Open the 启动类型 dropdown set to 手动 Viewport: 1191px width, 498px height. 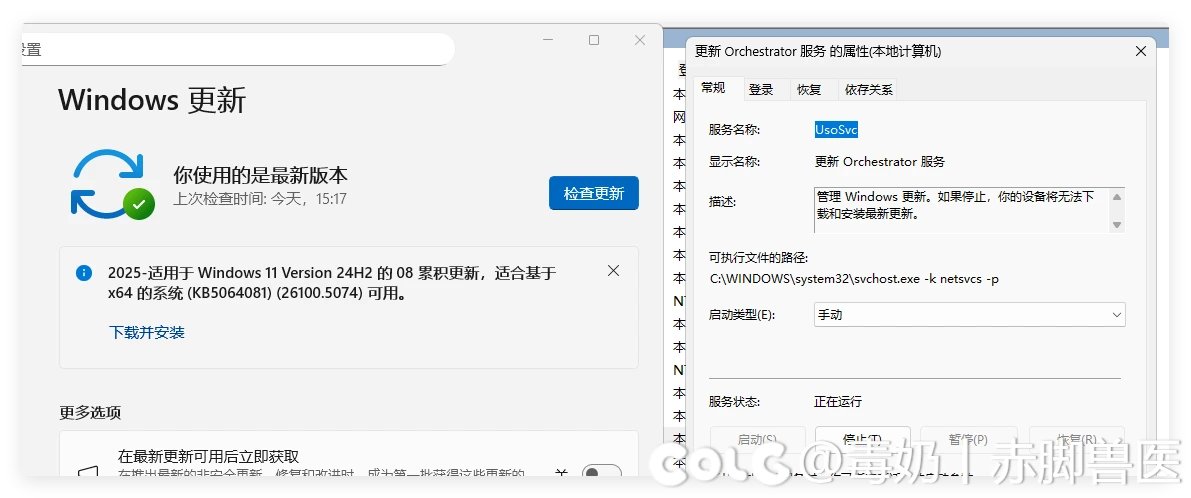point(969,314)
